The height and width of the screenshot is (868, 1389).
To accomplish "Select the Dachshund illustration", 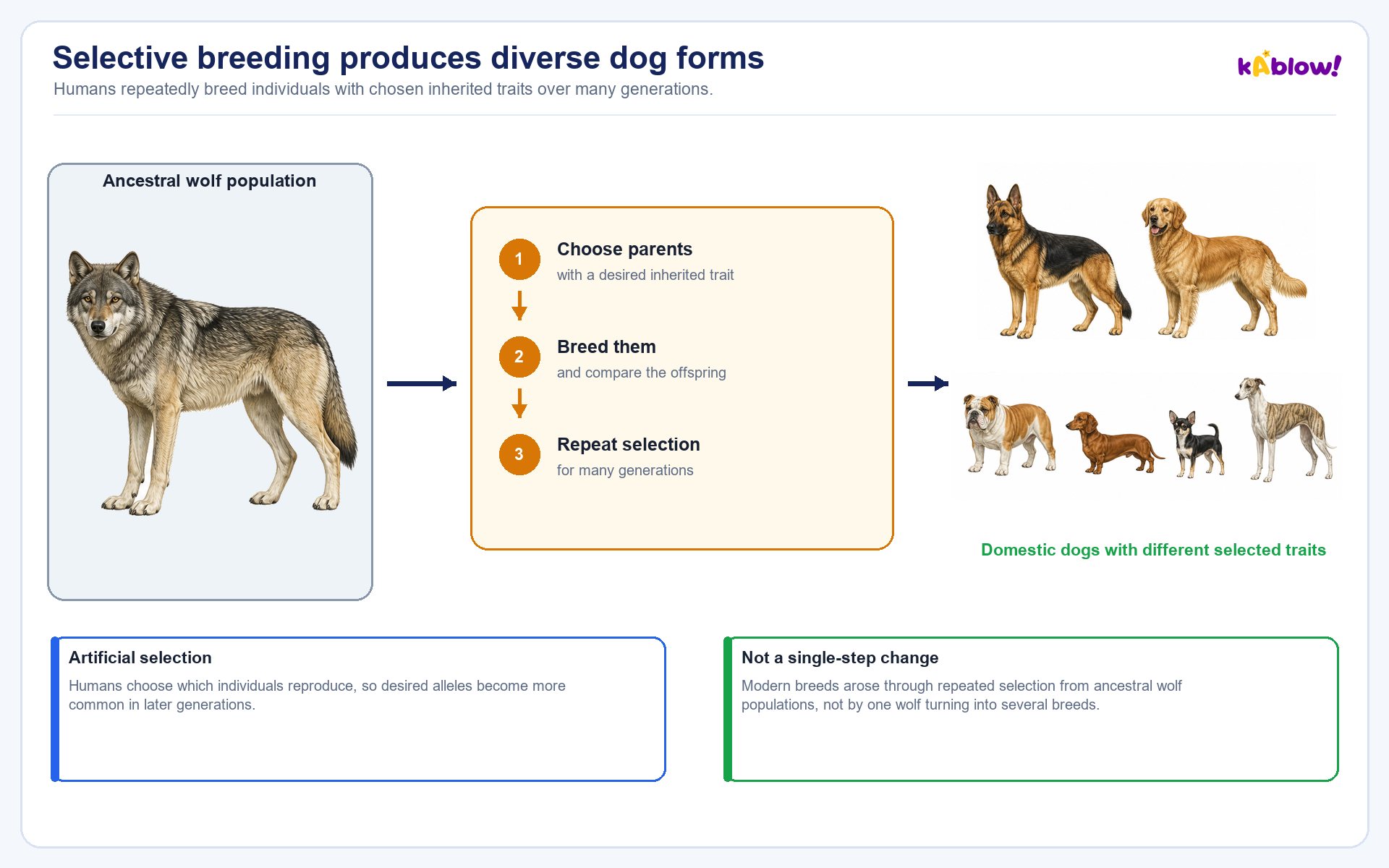I will (x=1115, y=443).
